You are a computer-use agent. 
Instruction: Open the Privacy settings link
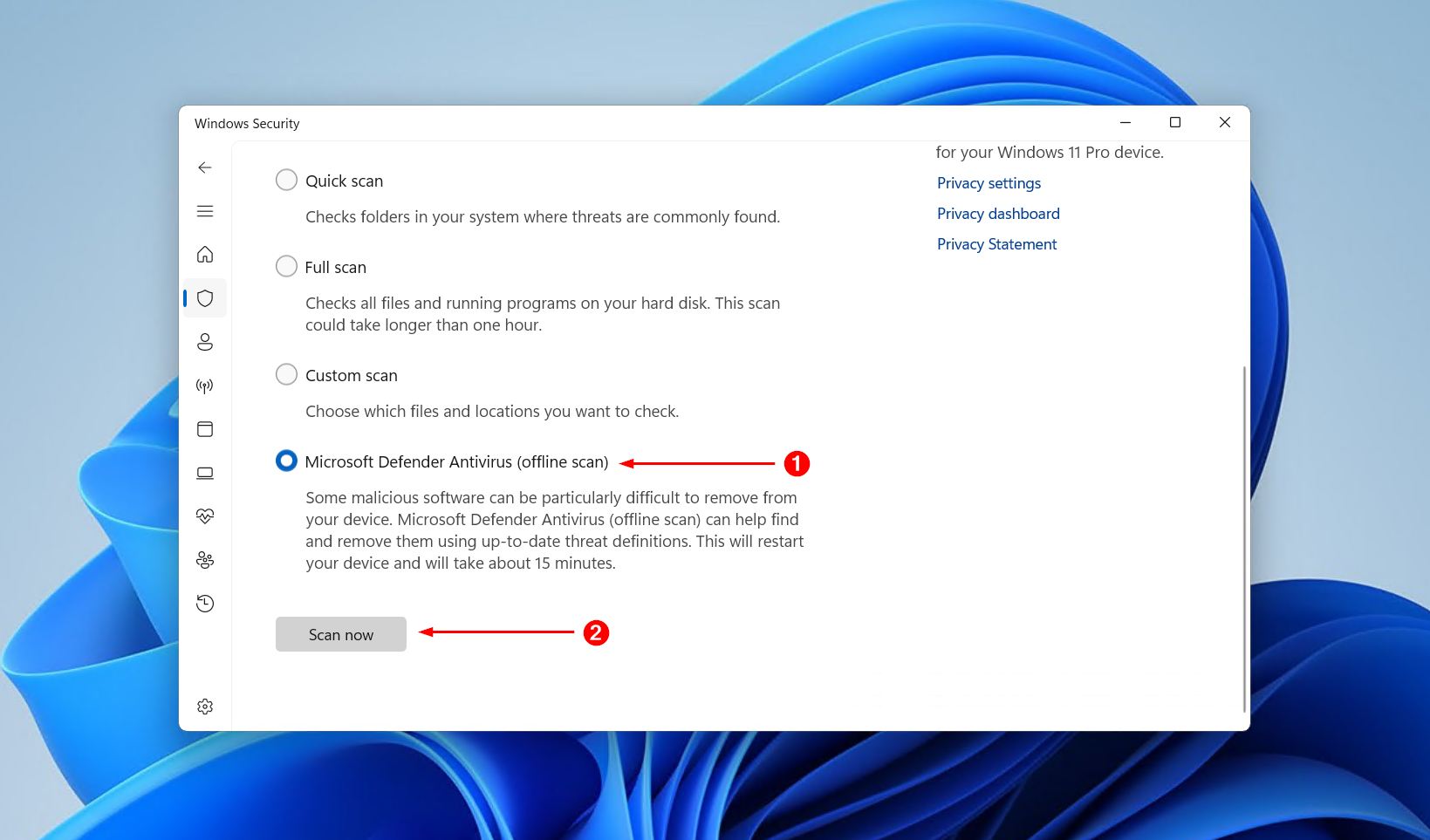coord(989,183)
